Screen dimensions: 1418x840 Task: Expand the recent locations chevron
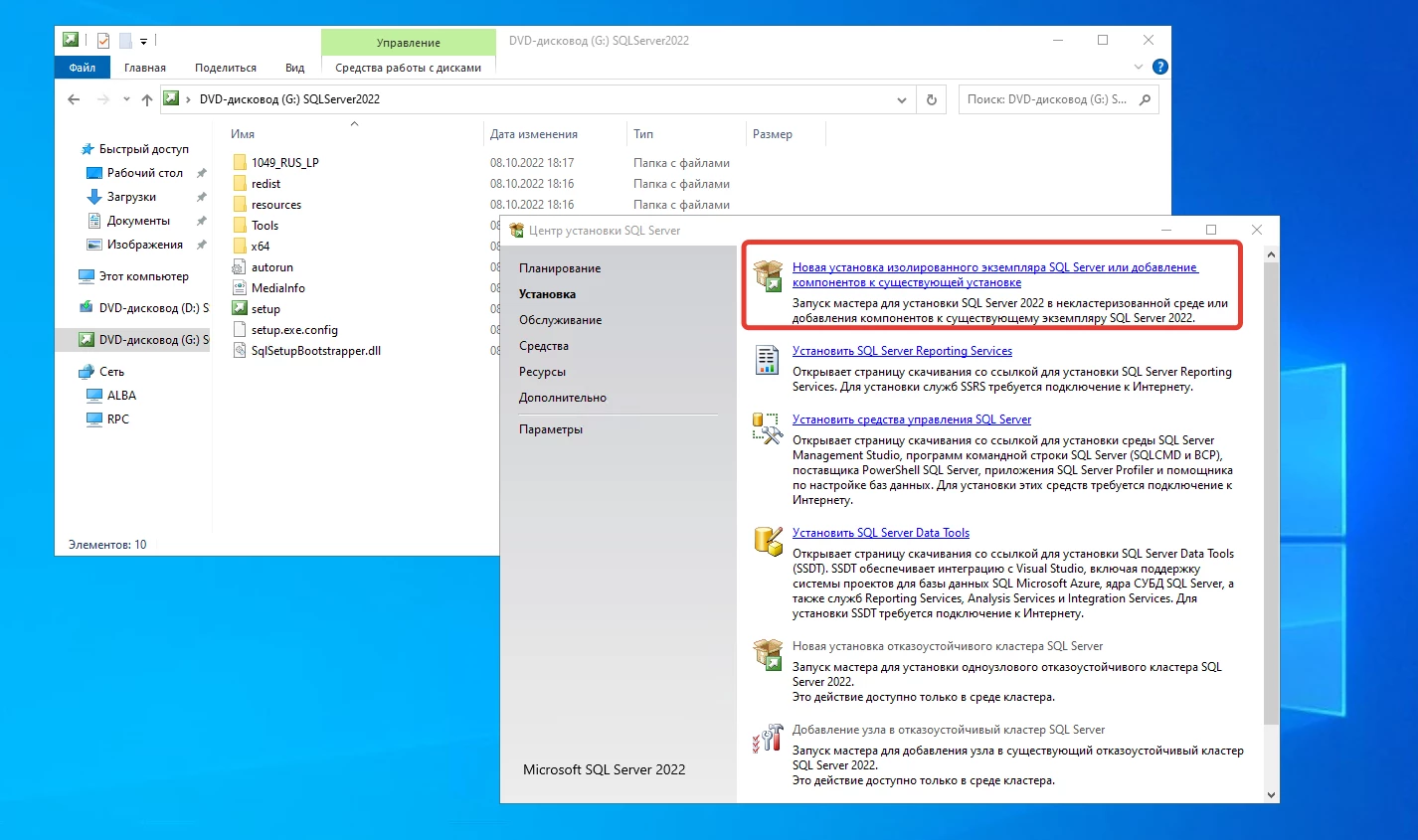point(126,99)
